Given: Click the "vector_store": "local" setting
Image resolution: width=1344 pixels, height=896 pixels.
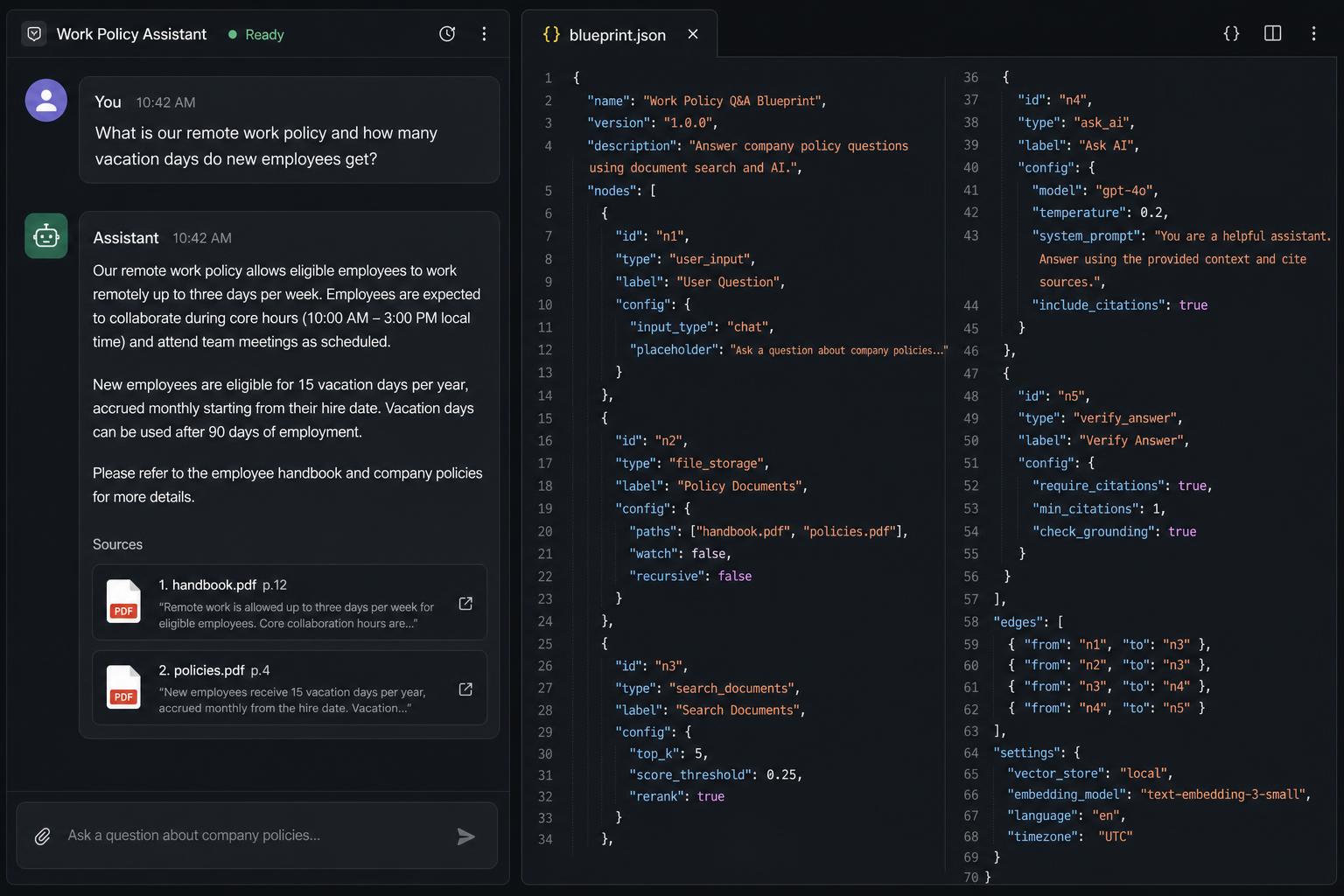Looking at the screenshot, I should pyautogui.click(x=1089, y=773).
